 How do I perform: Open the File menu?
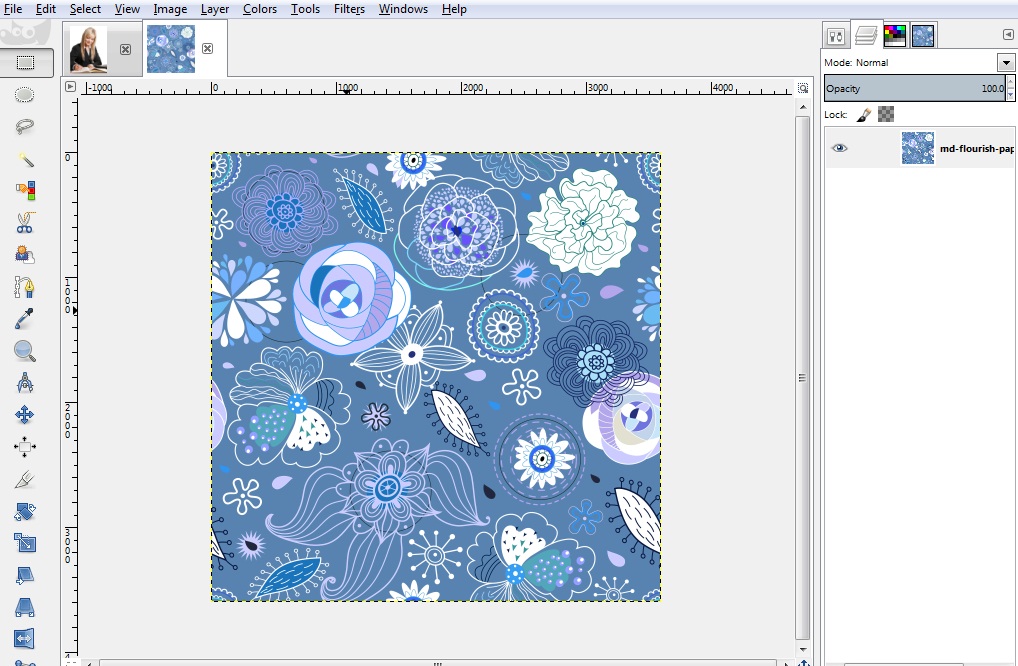13,9
